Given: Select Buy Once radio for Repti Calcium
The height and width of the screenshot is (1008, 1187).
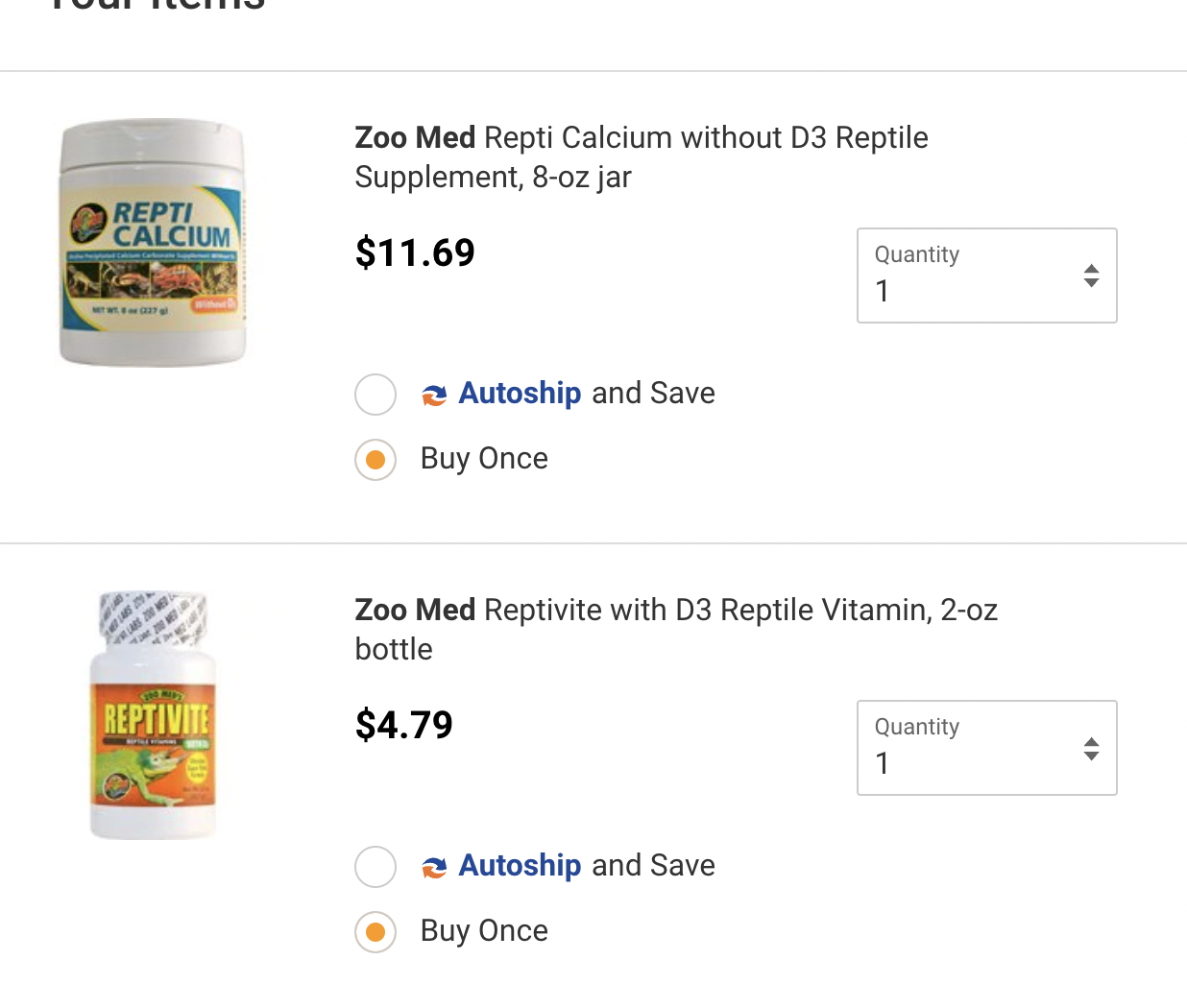Looking at the screenshot, I should 375,460.
